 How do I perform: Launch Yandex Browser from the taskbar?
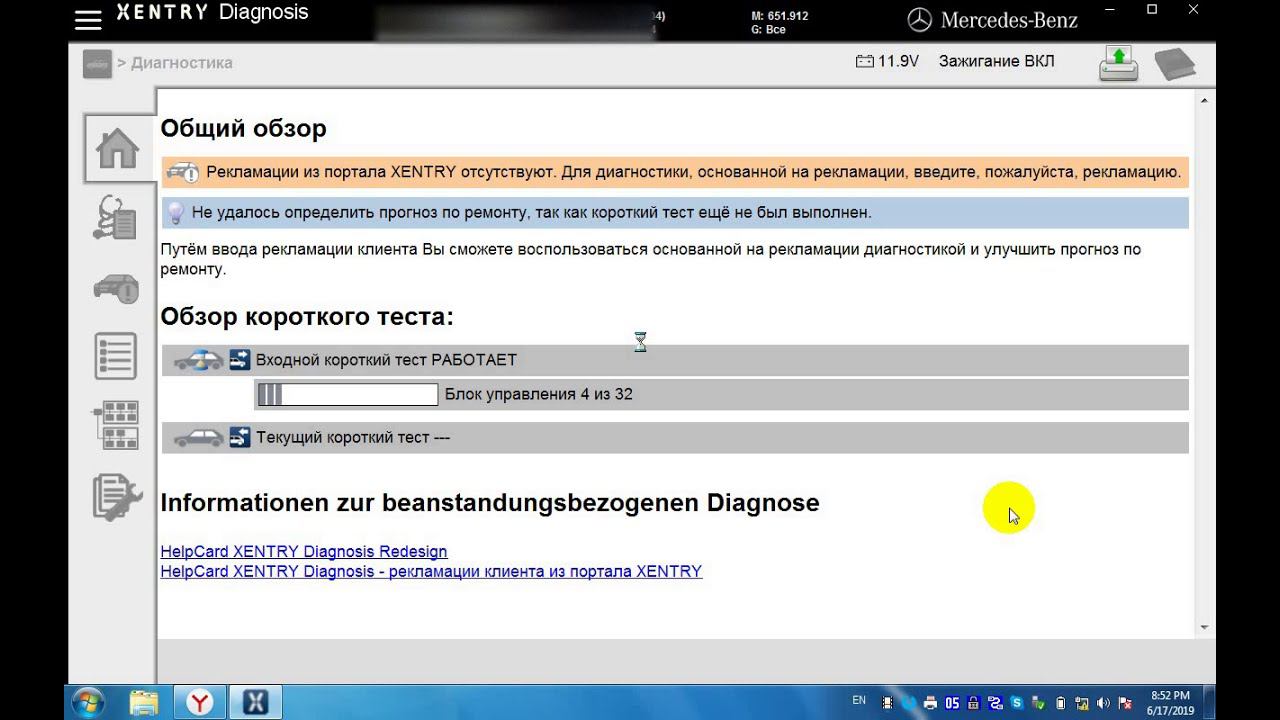[x=200, y=702]
